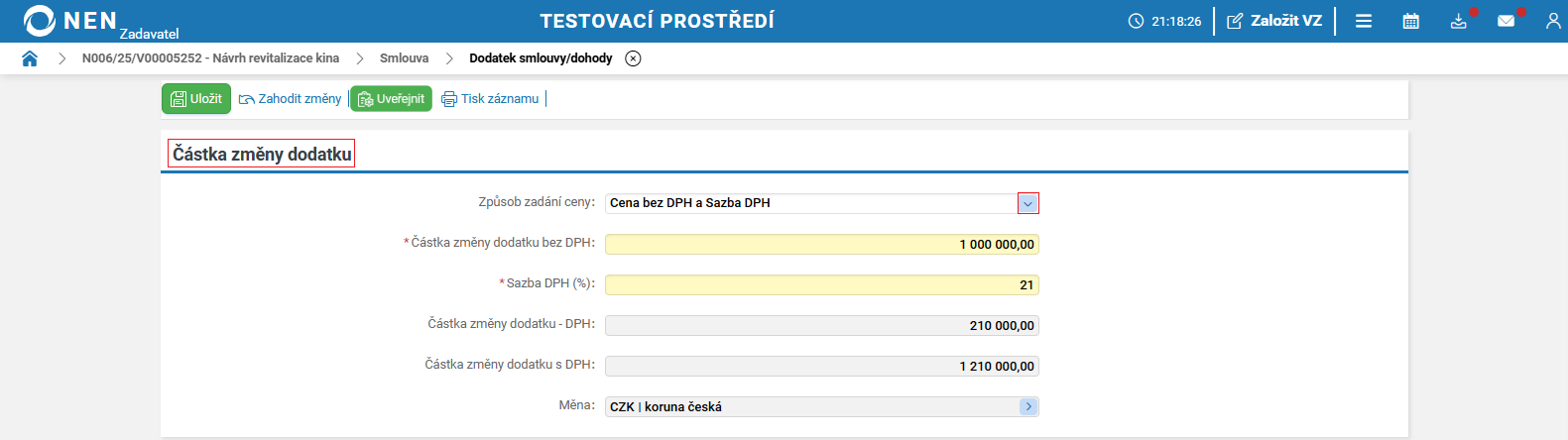This screenshot has width=1568, height=440.
Task: Click the Sazba DPH (%) input field
Action: pos(821,285)
